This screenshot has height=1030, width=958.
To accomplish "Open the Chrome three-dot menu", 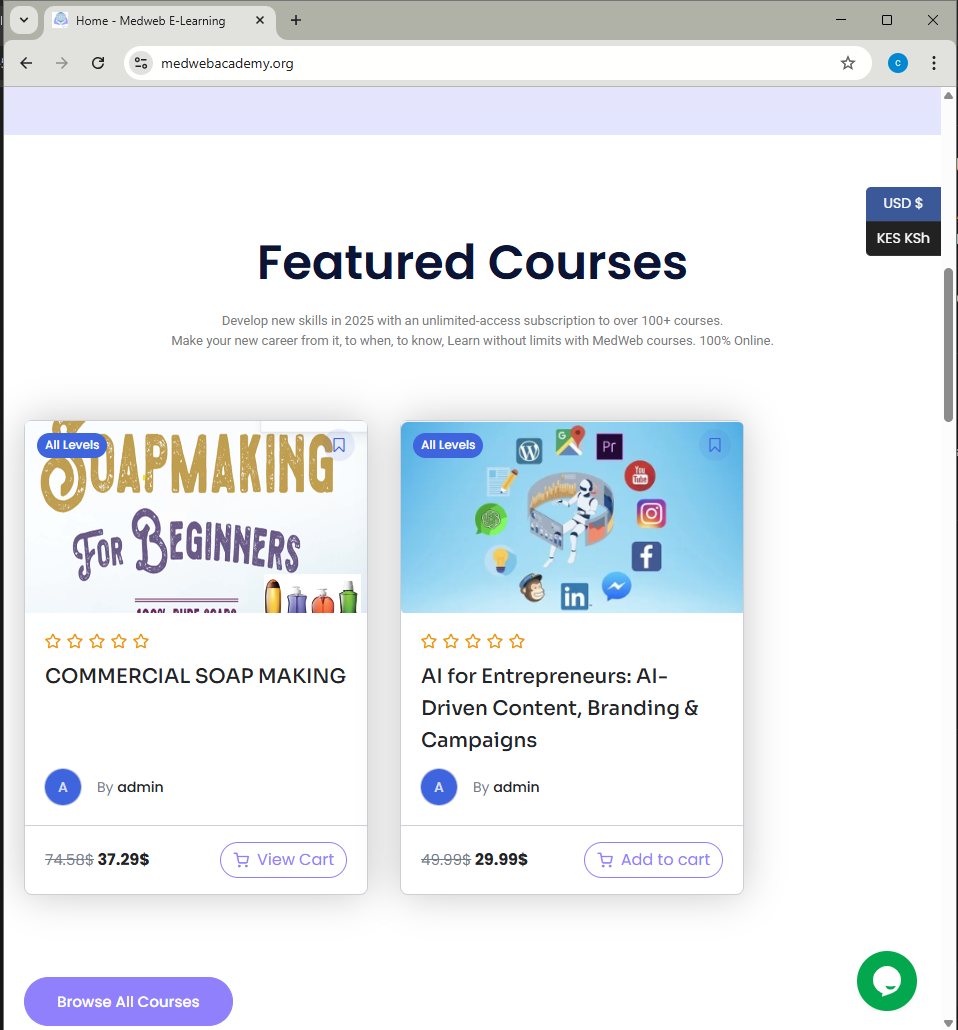I will coord(934,63).
